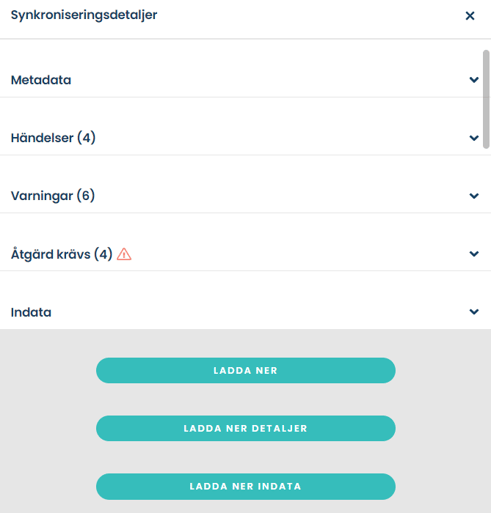The width and height of the screenshot is (491, 513).
Task: Click the scrollbar track below the thumb
Action: coord(486,237)
